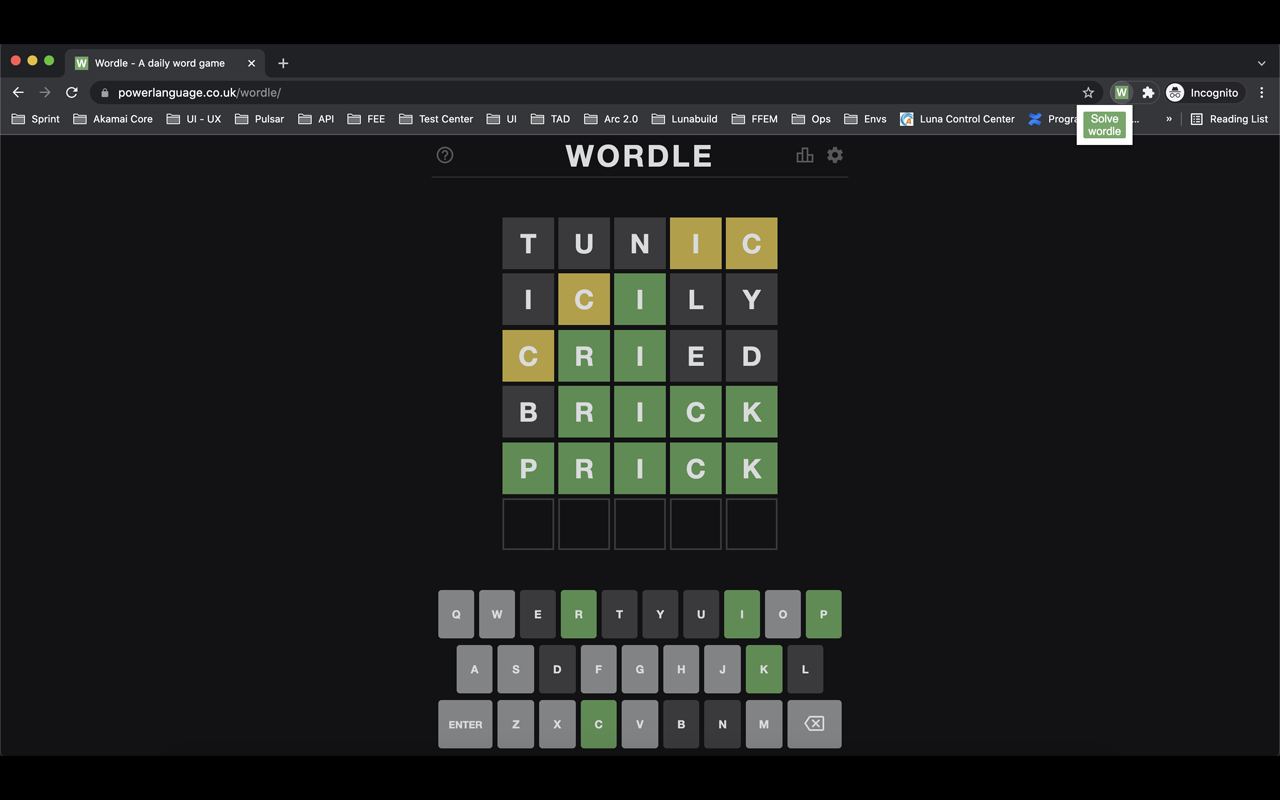Open the Chrome three-dot menu
This screenshot has height=800, width=1280.
point(1262,92)
